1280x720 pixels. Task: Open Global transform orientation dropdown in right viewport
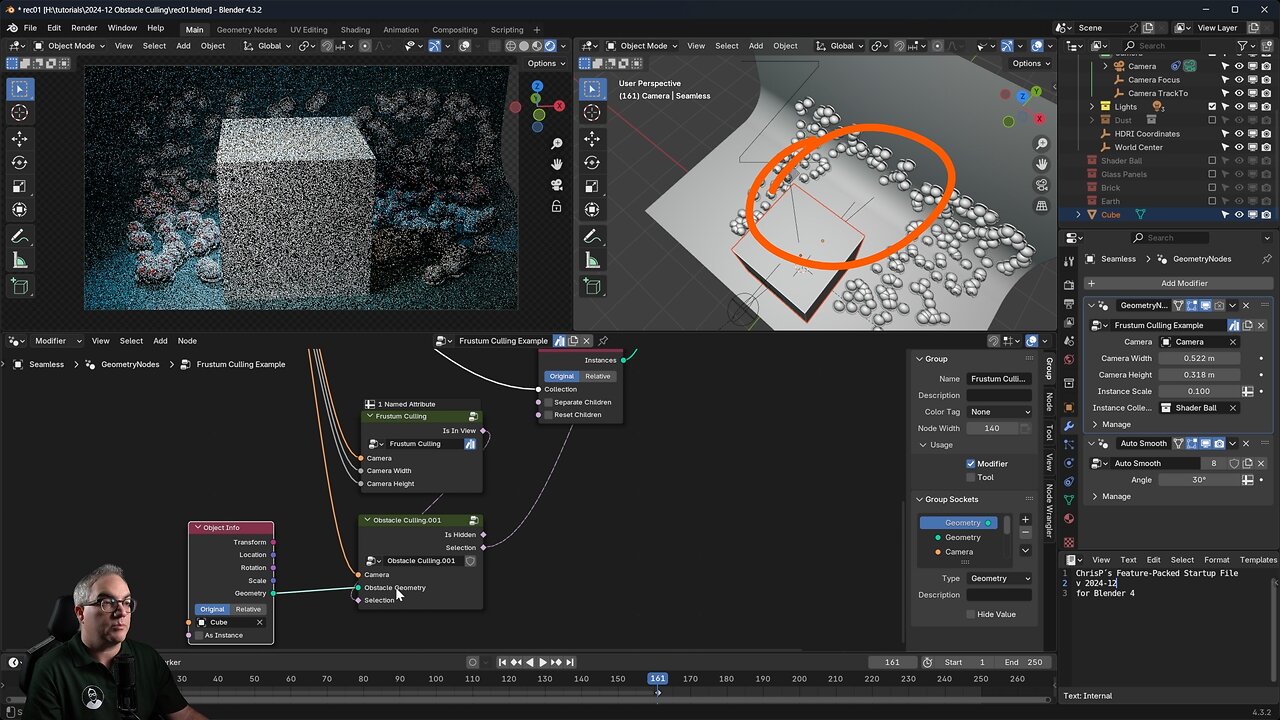[x=837, y=46]
